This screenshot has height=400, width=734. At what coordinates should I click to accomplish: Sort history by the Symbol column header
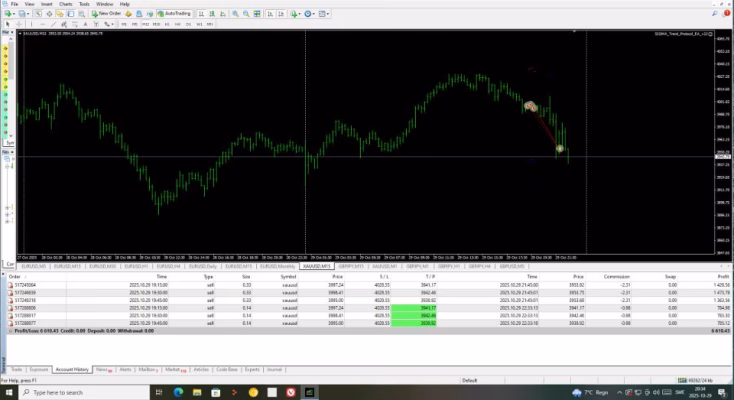[x=288, y=277]
